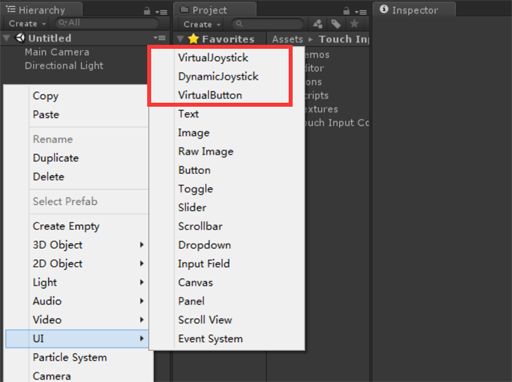Click Delete in the context menu
This screenshot has width=512, height=382.
click(48, 177)
